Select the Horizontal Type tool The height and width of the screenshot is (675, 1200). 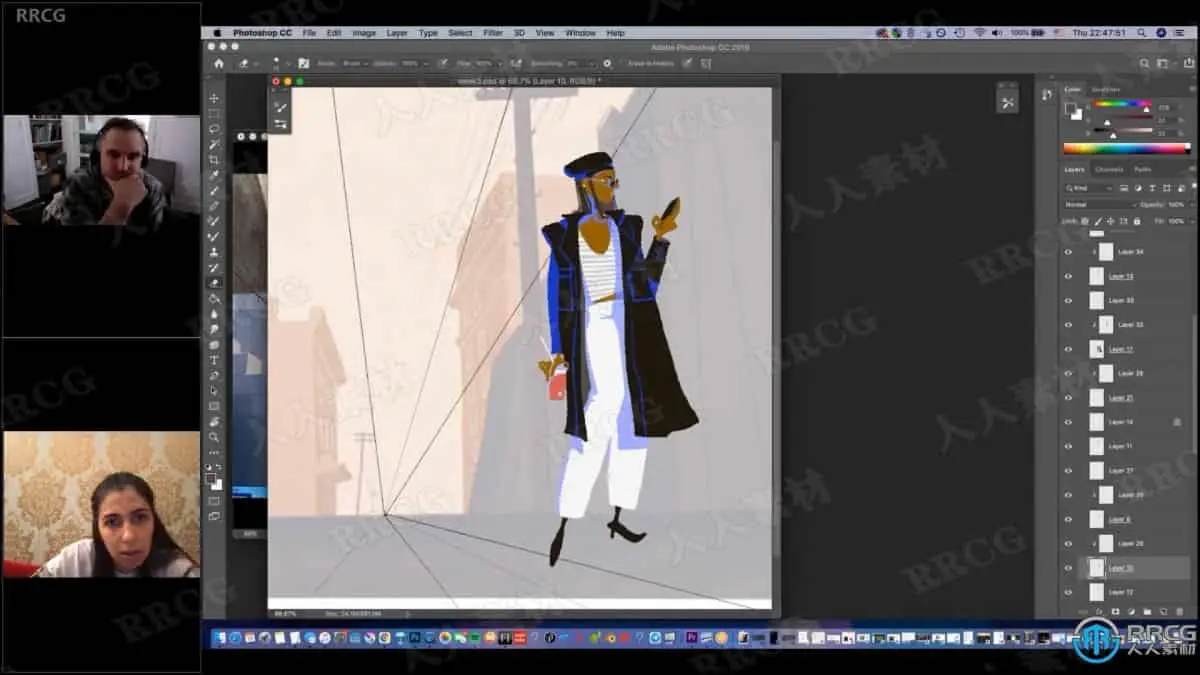pyautogui.click(x=214, y=360)
